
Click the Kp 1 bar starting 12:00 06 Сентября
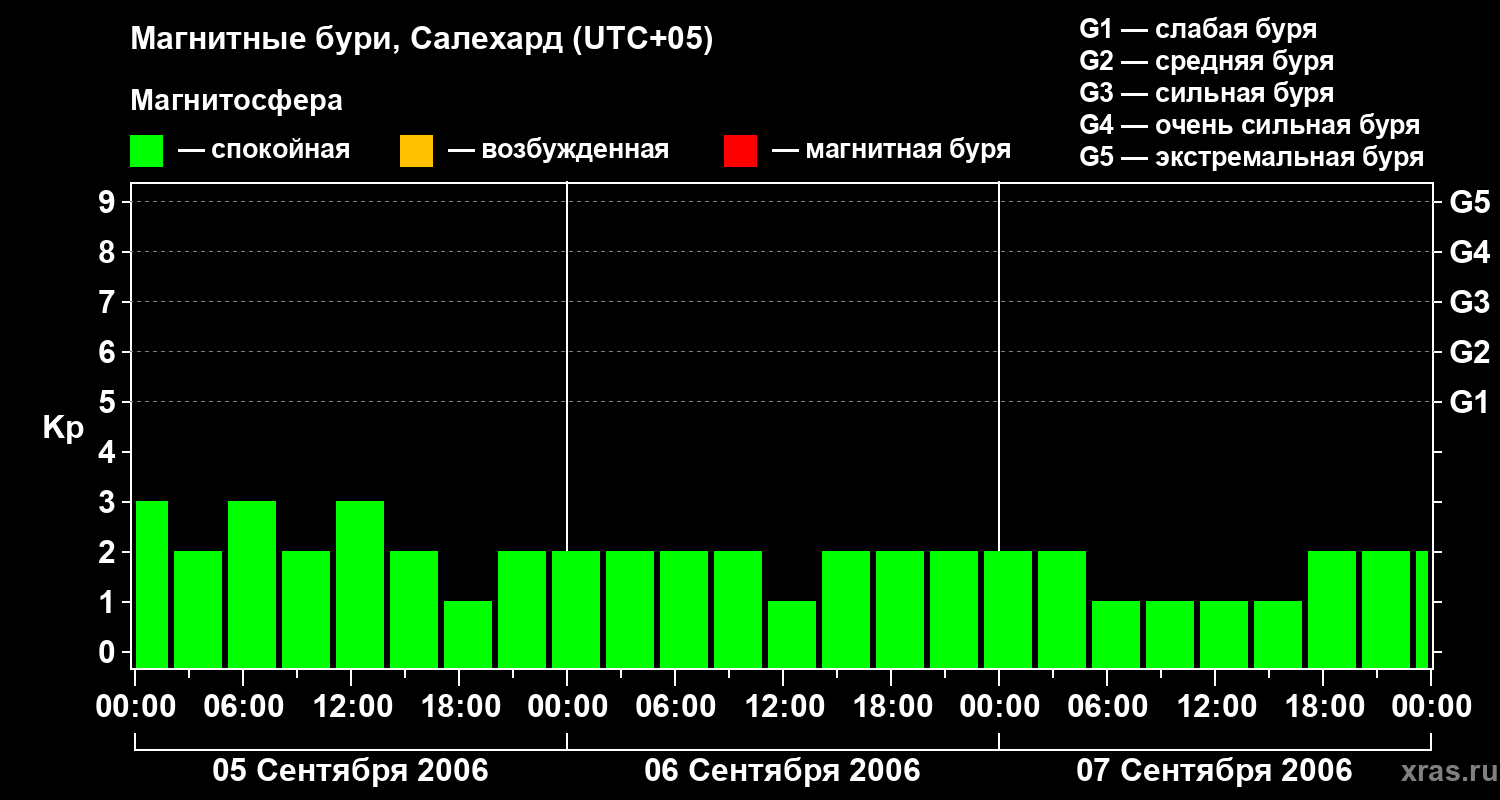(792, 634)
